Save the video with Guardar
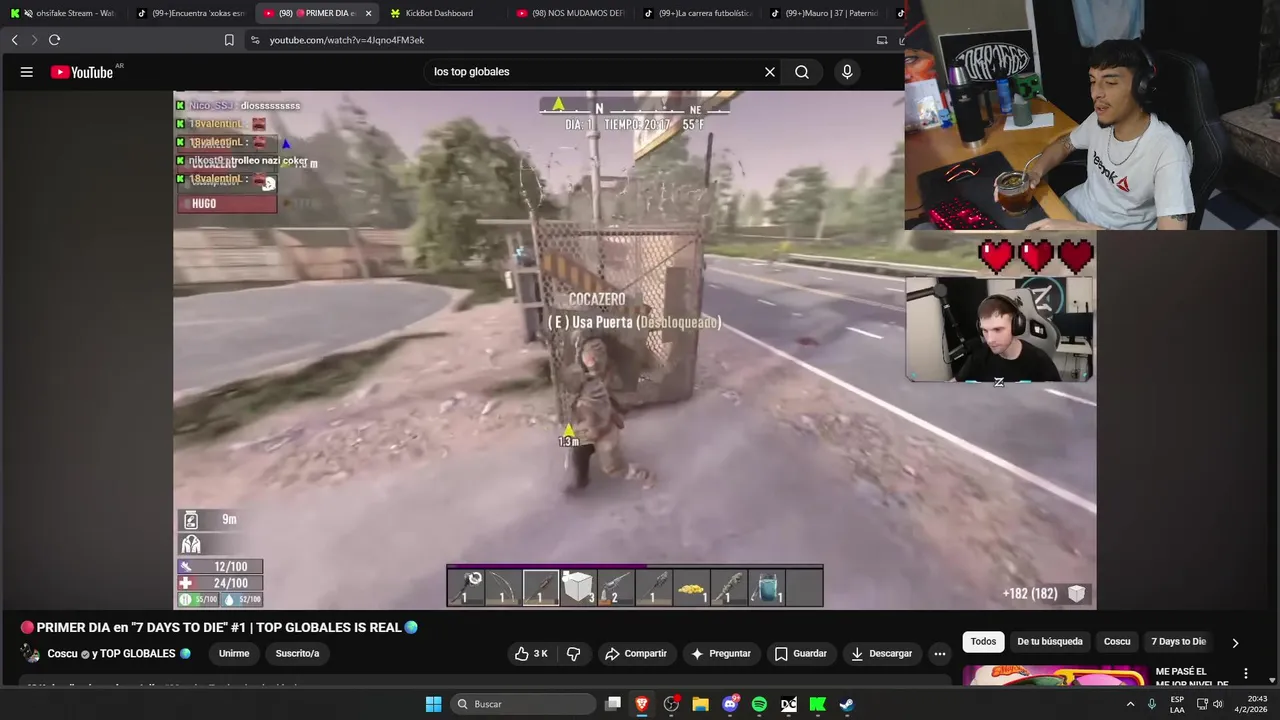The image size is (1280, 720). (x=801, y=654)
